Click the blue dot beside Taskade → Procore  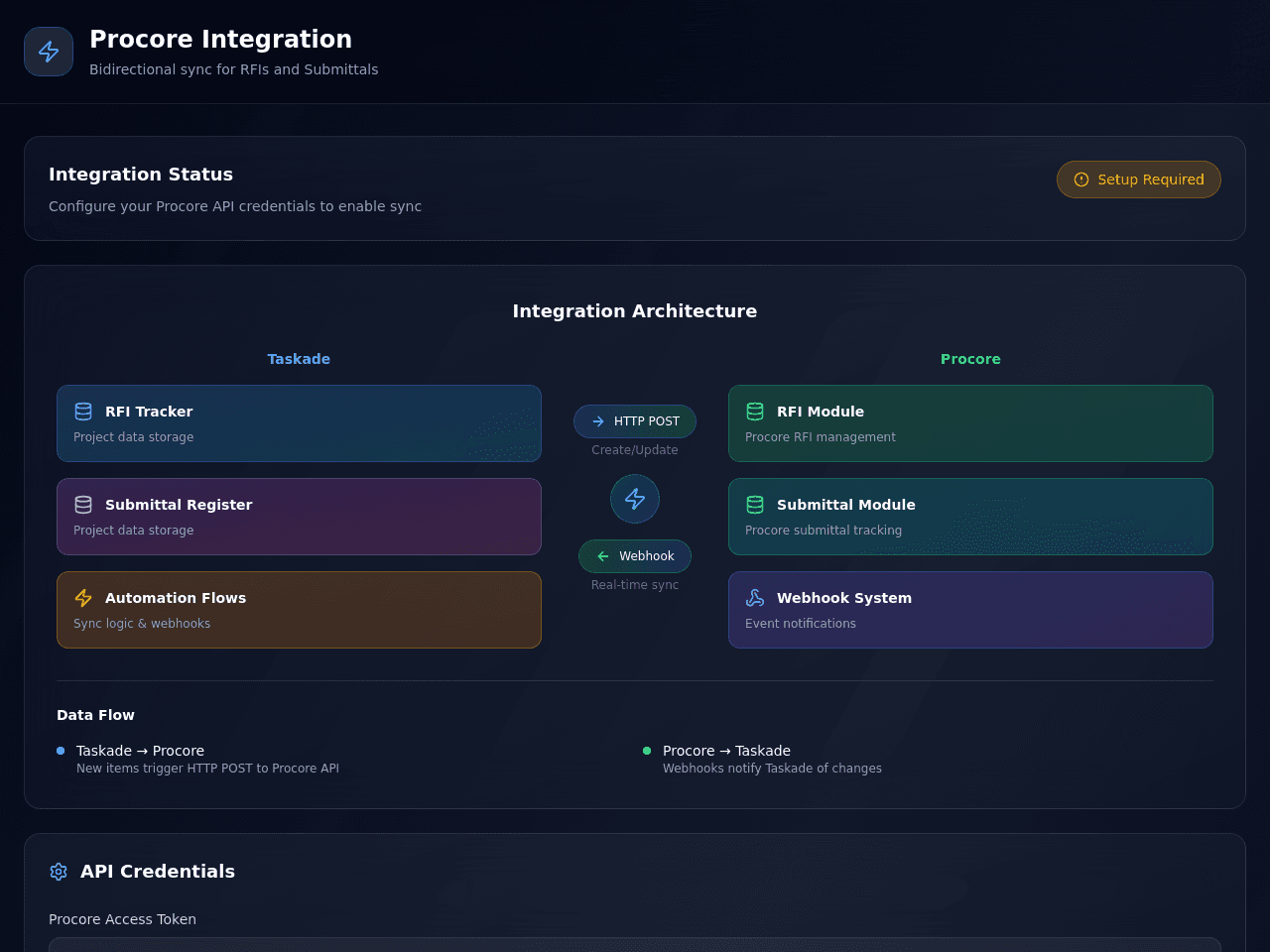coord(61,751)
